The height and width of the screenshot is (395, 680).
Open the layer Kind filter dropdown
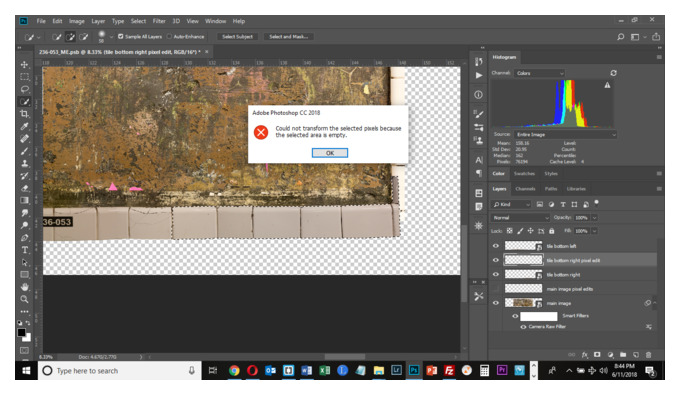pyautogui.click(x=511, y=204)
